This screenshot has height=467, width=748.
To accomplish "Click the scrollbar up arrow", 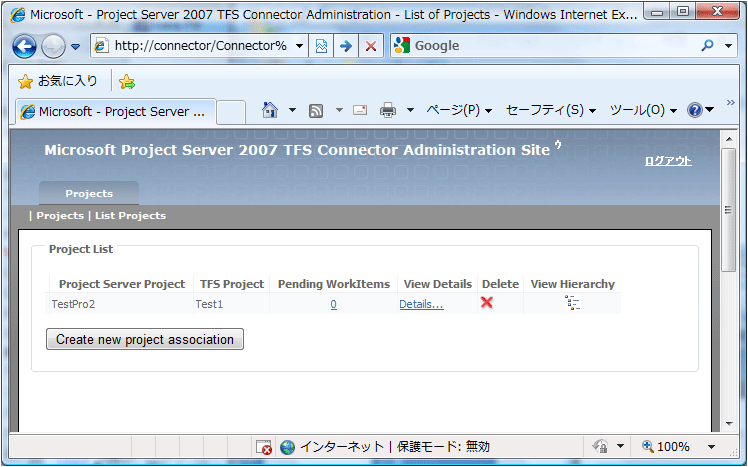I will pos(728,139).
